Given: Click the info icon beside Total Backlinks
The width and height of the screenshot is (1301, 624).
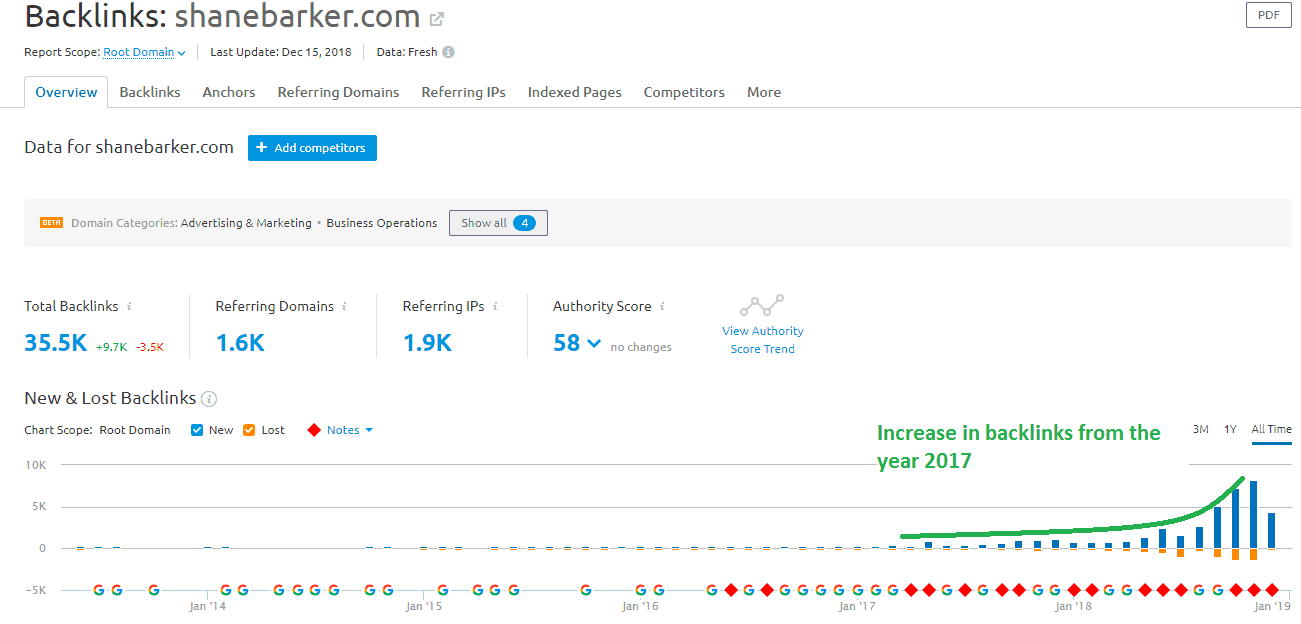Looking at the screenshot, I should pyautogui.click(x=129, y=307).
